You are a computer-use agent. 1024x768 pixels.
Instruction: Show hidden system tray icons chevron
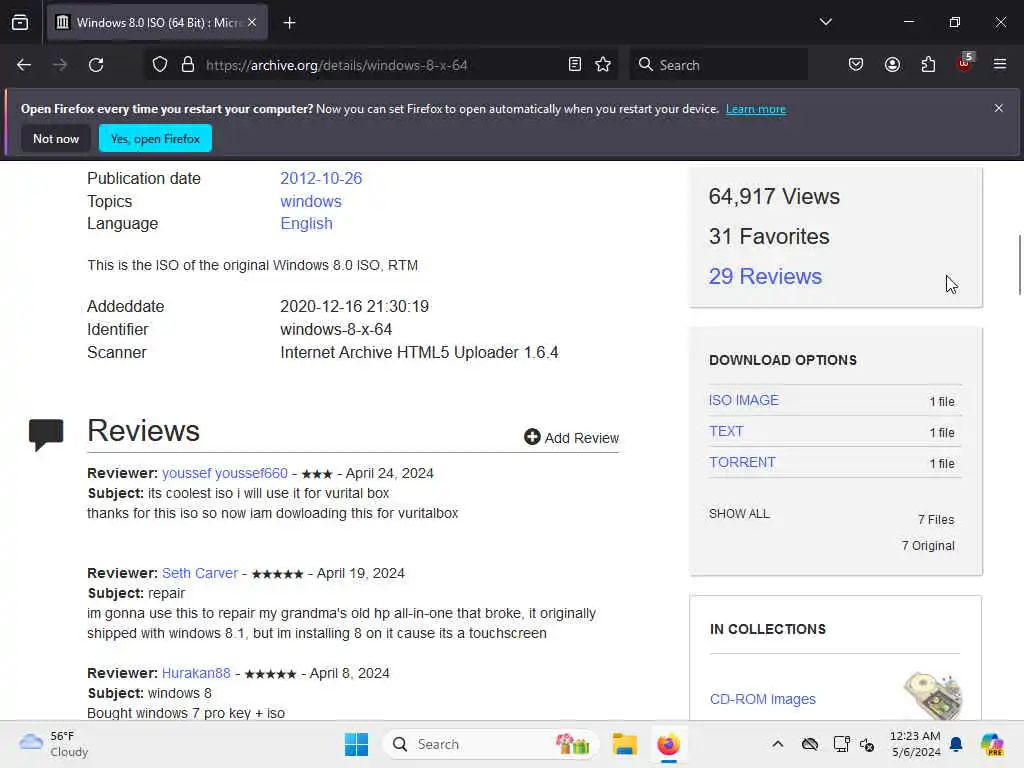click(x=777, y=744)
